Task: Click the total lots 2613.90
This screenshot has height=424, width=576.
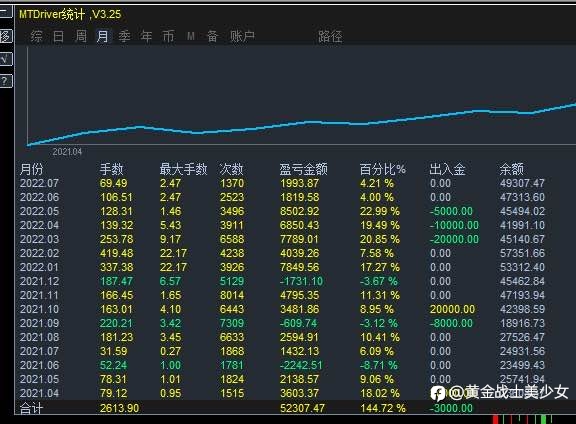Action: click(119, 408)
